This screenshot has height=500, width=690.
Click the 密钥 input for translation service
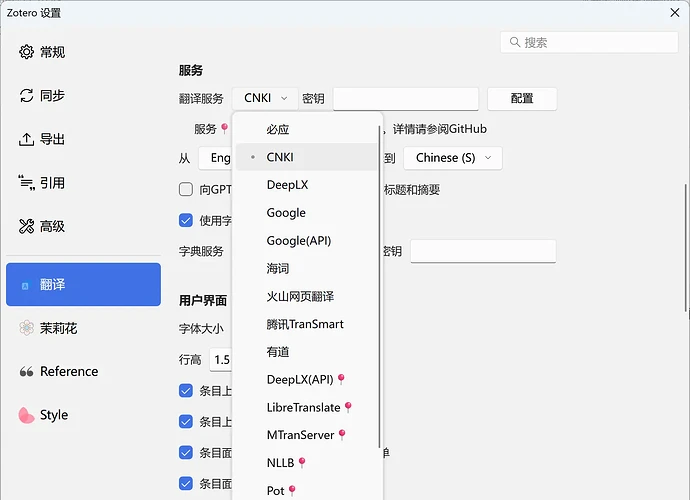[406, 99]
